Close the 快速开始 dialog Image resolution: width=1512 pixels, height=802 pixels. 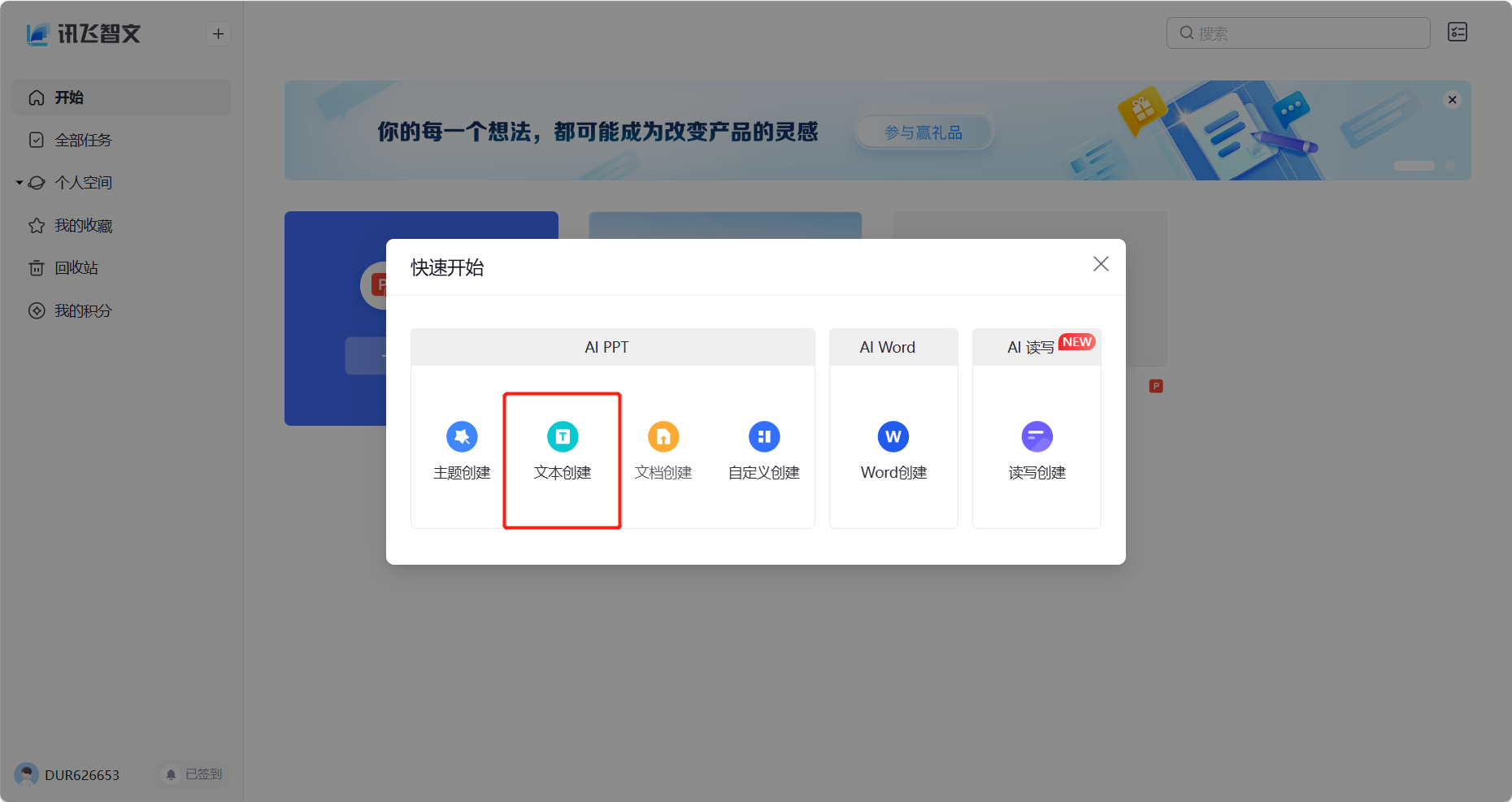coord(1101,264)
